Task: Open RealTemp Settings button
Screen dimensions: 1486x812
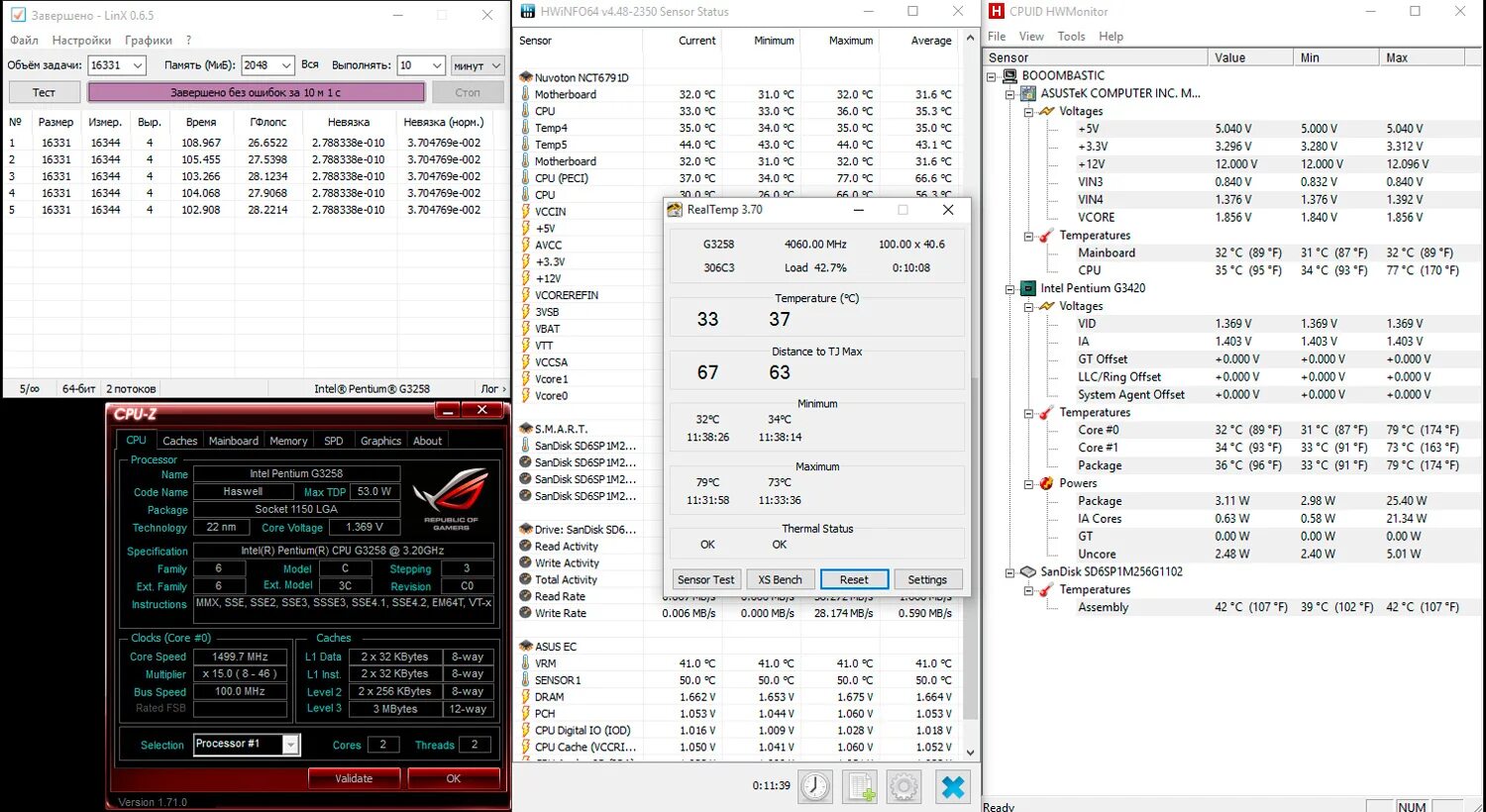Action: point(927,579)
